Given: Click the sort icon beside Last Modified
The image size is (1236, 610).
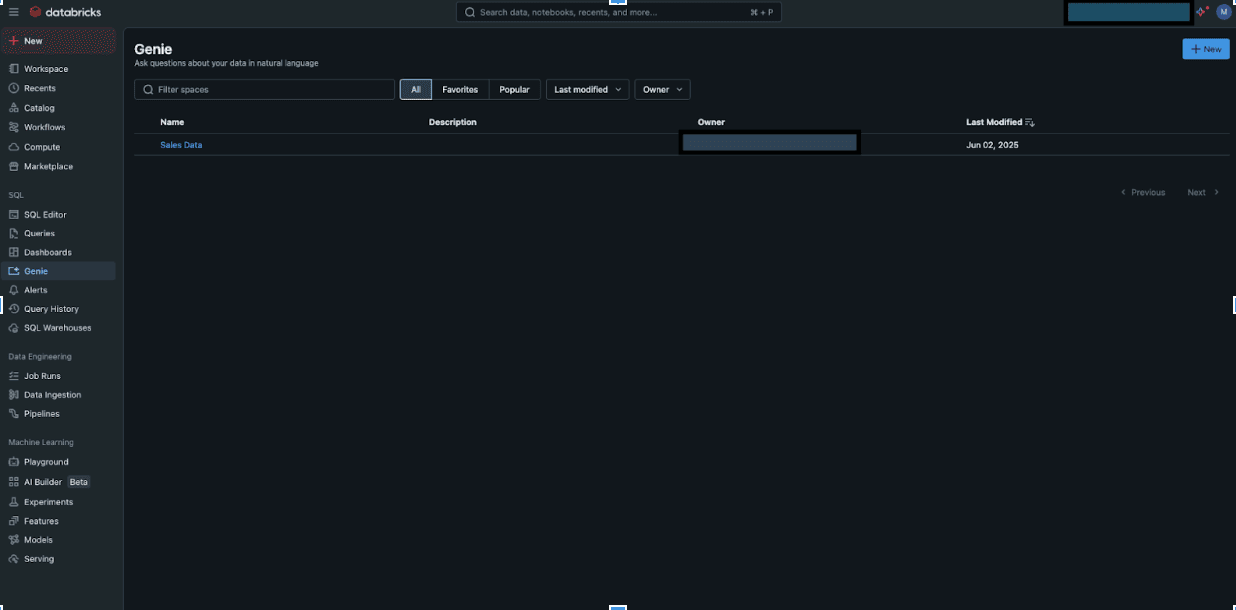Looking at the screenshot, I should [x=1030, y=122].
